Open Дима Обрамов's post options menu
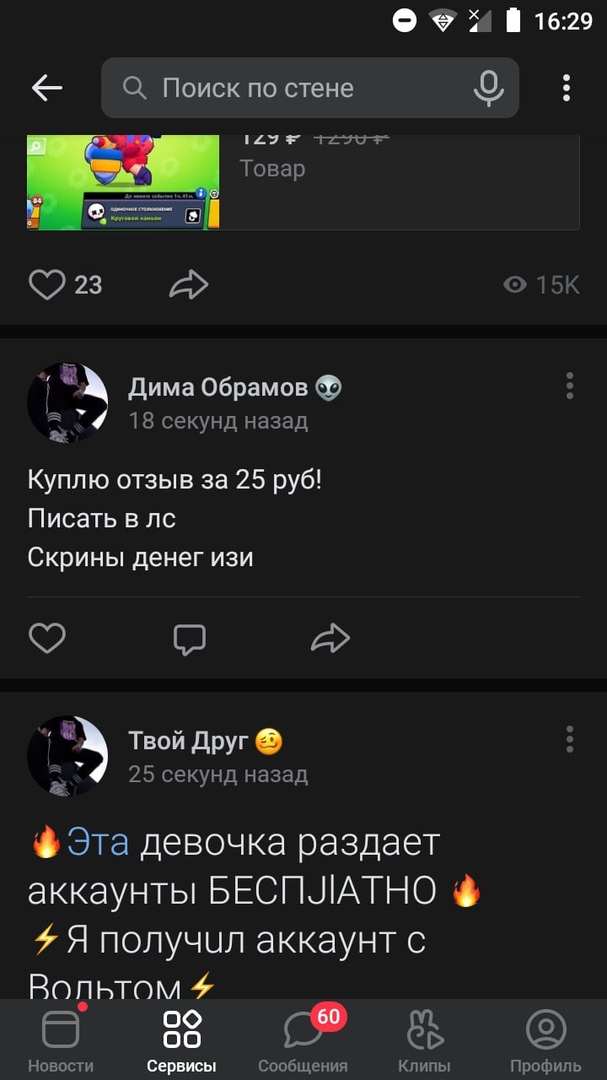Image resolution: width=607 pixels, height=1080 pixels. tap(569, 386)
